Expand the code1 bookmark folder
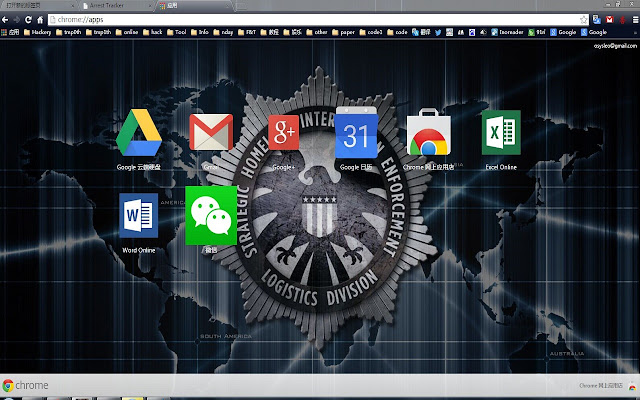This screenshot has height=400, width=640. 371,32
